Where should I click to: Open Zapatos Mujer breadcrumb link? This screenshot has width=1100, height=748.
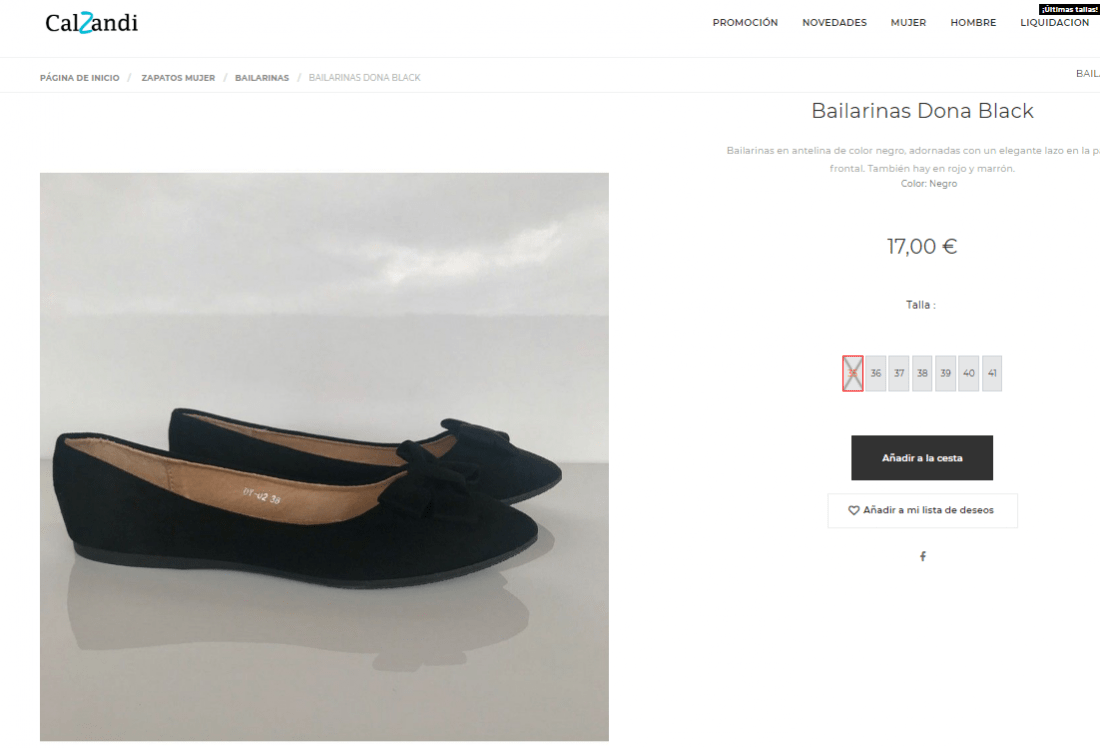point(178,78)
